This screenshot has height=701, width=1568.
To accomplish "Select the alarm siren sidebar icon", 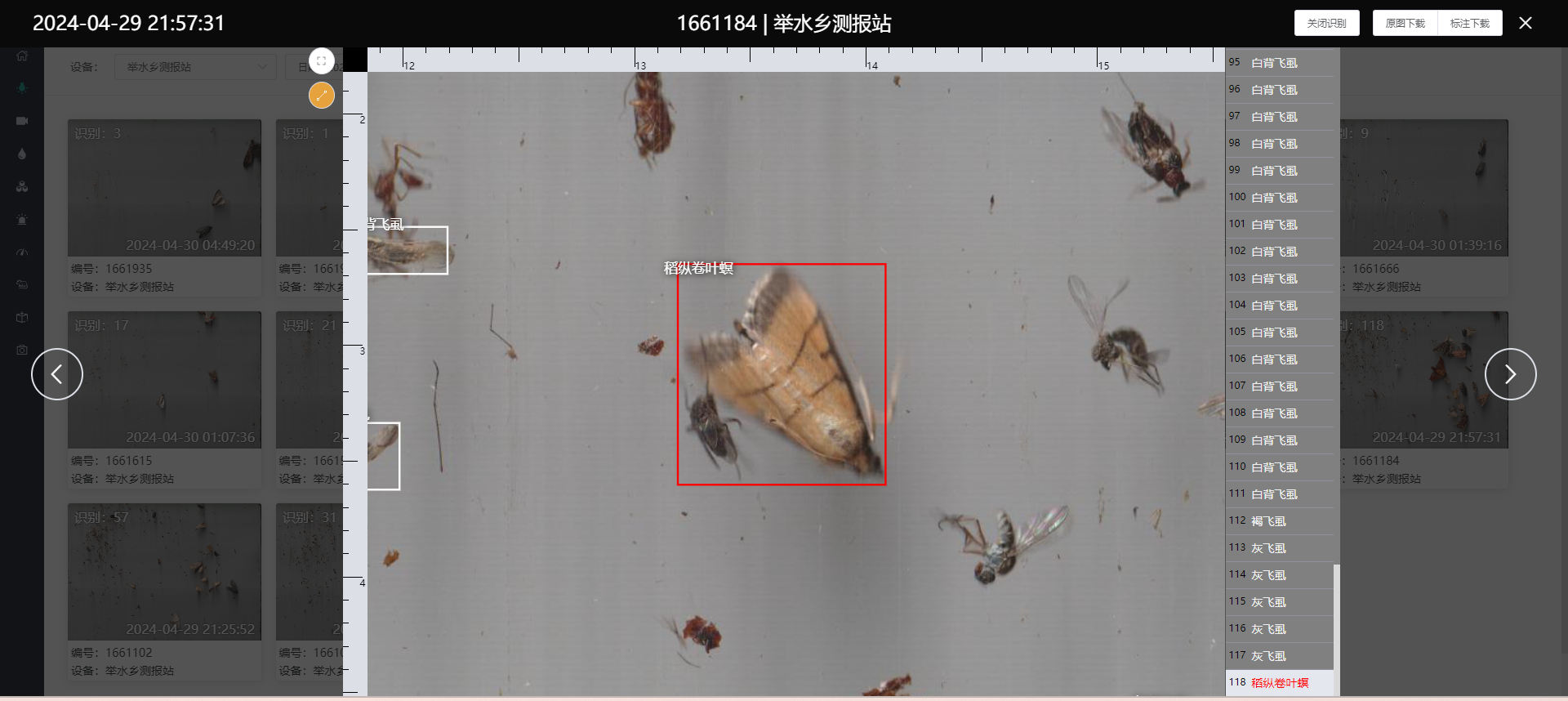I will (x=22, y=220).
